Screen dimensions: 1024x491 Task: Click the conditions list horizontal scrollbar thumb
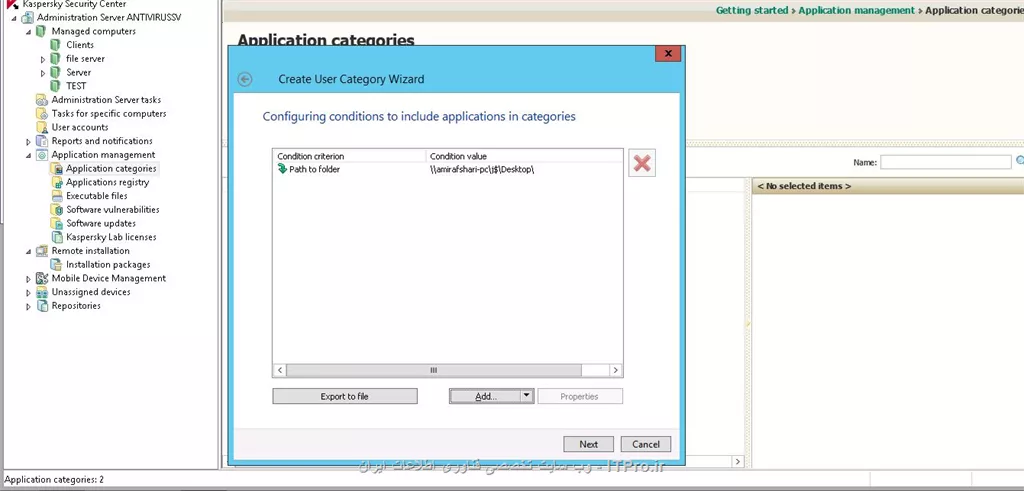click(x=434, y=370)
